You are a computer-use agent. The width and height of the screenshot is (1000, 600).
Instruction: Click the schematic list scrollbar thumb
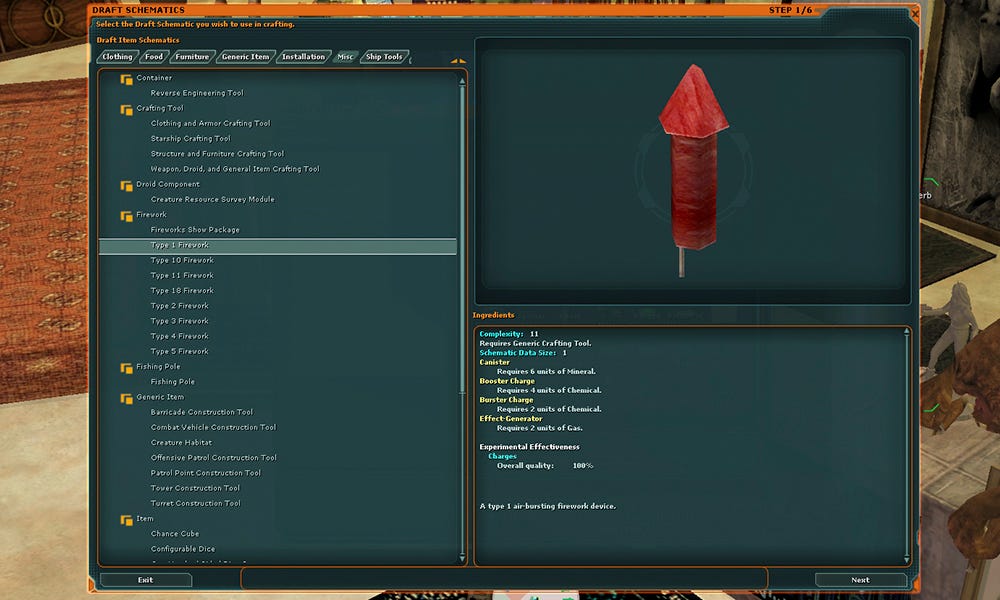tap(462, 239)
